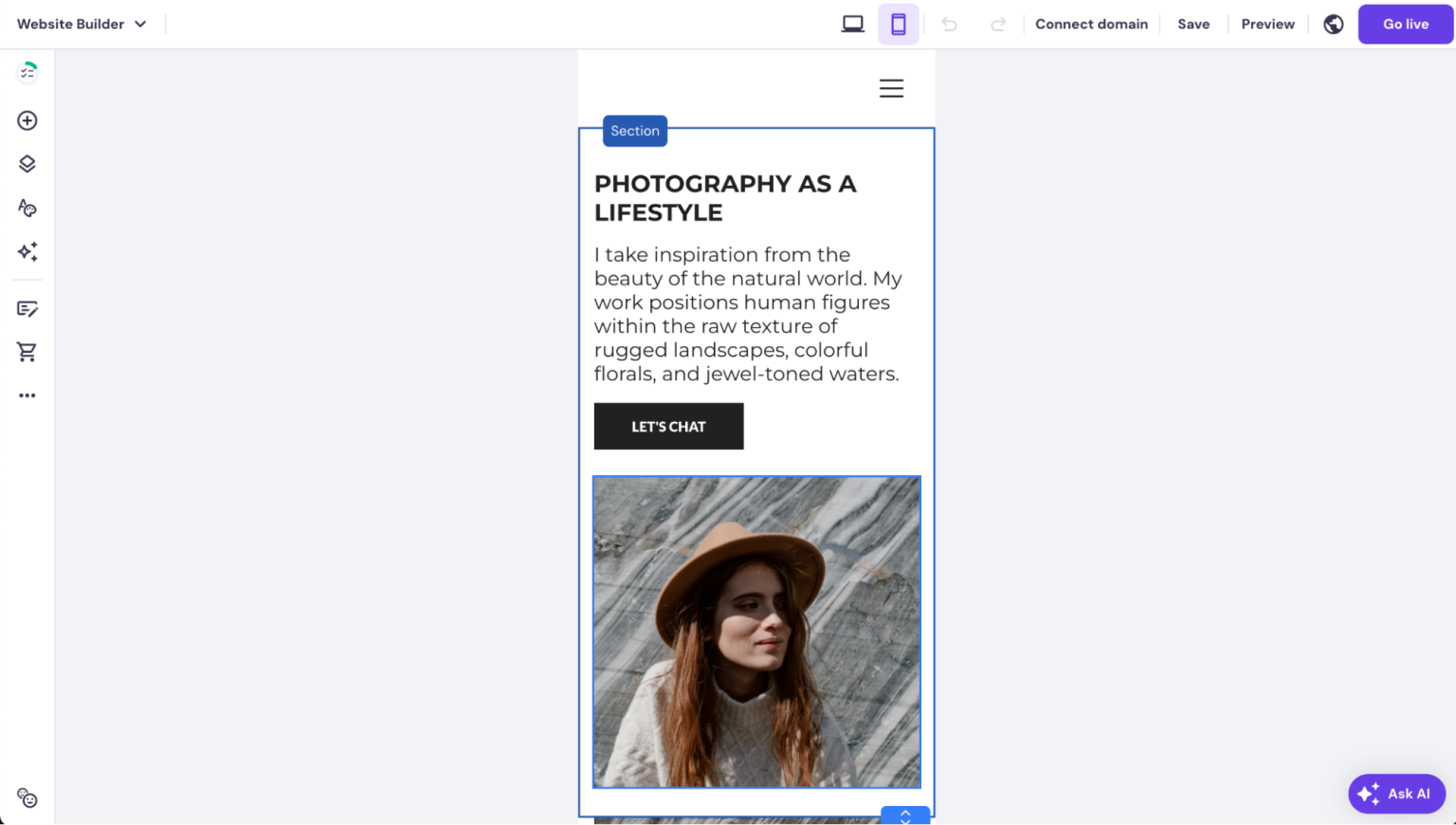Click the LET'S CHAT button
1456x825 pixels.
pos(668,426)
